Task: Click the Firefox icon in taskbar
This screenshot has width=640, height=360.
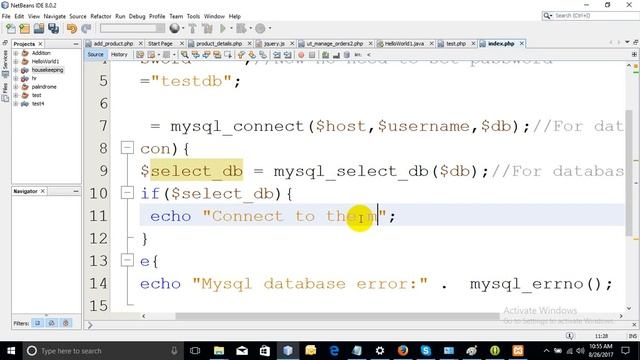Action: (x=403, y=351)
